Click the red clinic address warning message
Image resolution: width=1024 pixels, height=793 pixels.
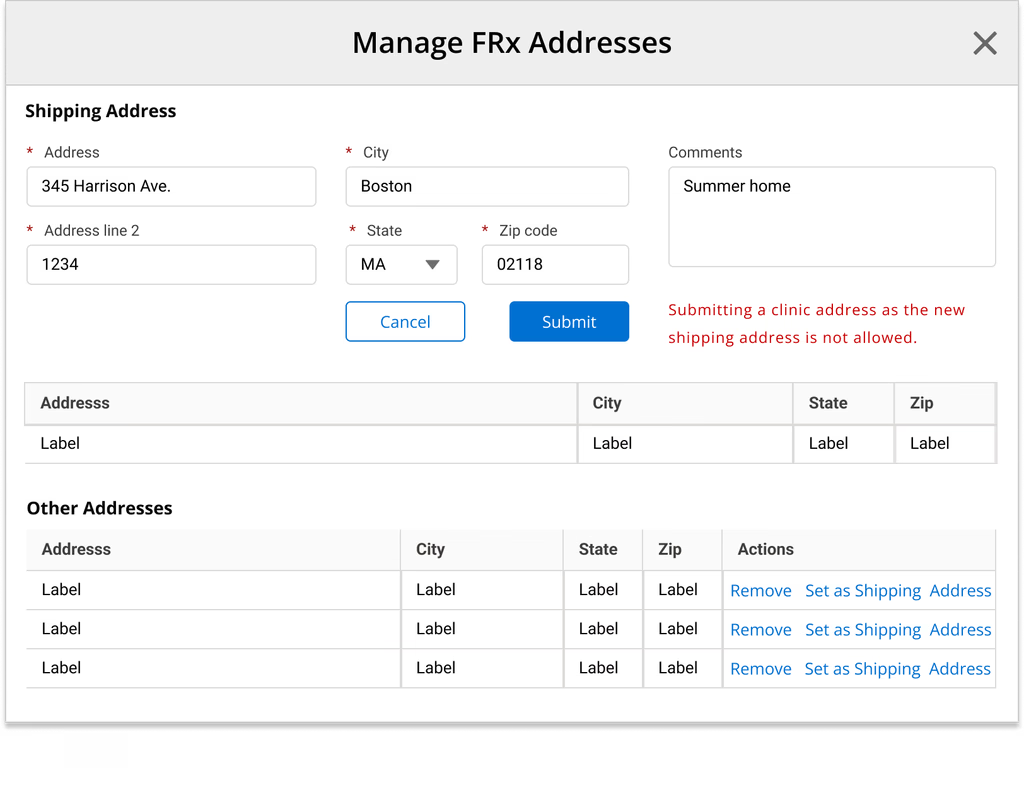(816, 323)
